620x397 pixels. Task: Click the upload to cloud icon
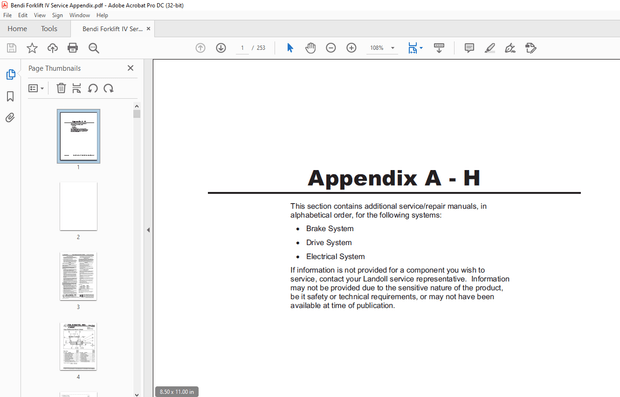click(x=52, y=48)
